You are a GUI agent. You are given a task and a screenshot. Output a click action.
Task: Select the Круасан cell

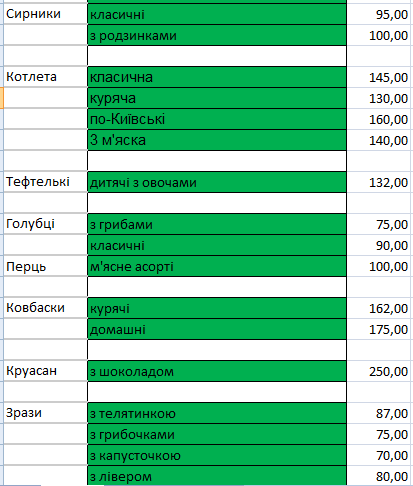click(x=45, y=371)
